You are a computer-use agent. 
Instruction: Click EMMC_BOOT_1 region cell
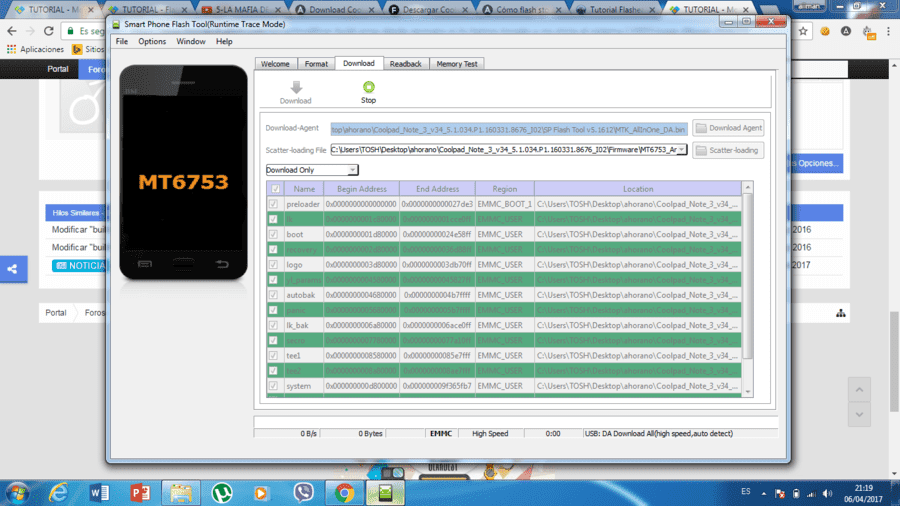505,204
